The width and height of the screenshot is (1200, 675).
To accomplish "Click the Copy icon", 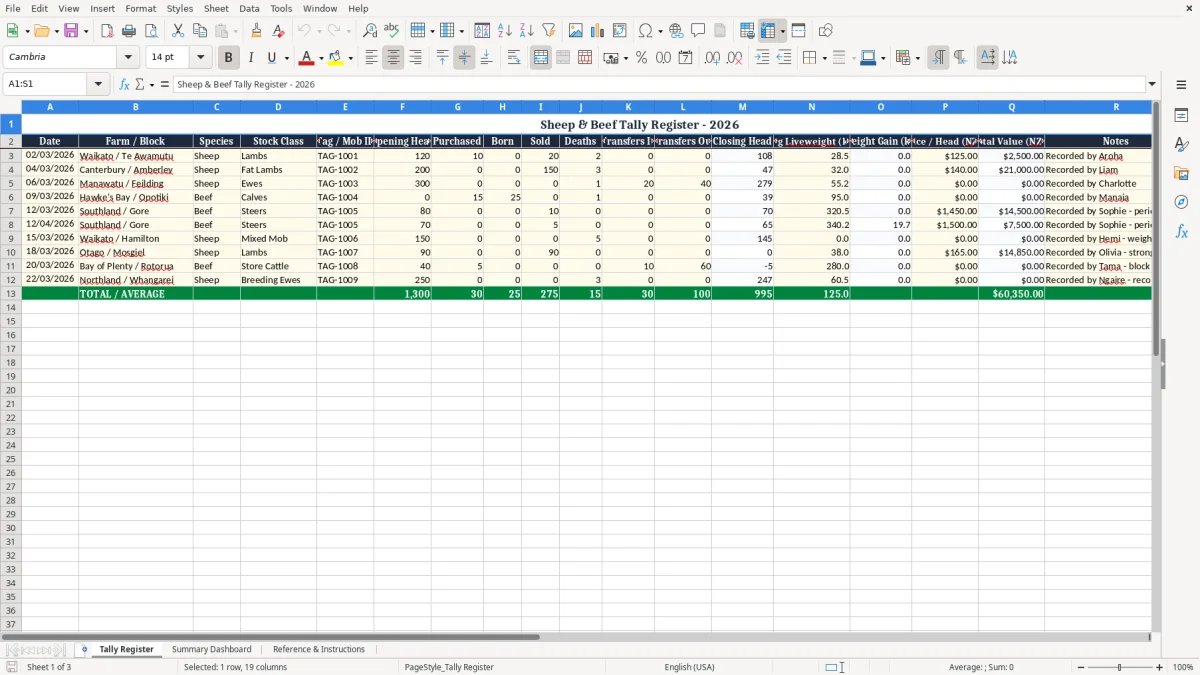I will click(x=200, y=31).
